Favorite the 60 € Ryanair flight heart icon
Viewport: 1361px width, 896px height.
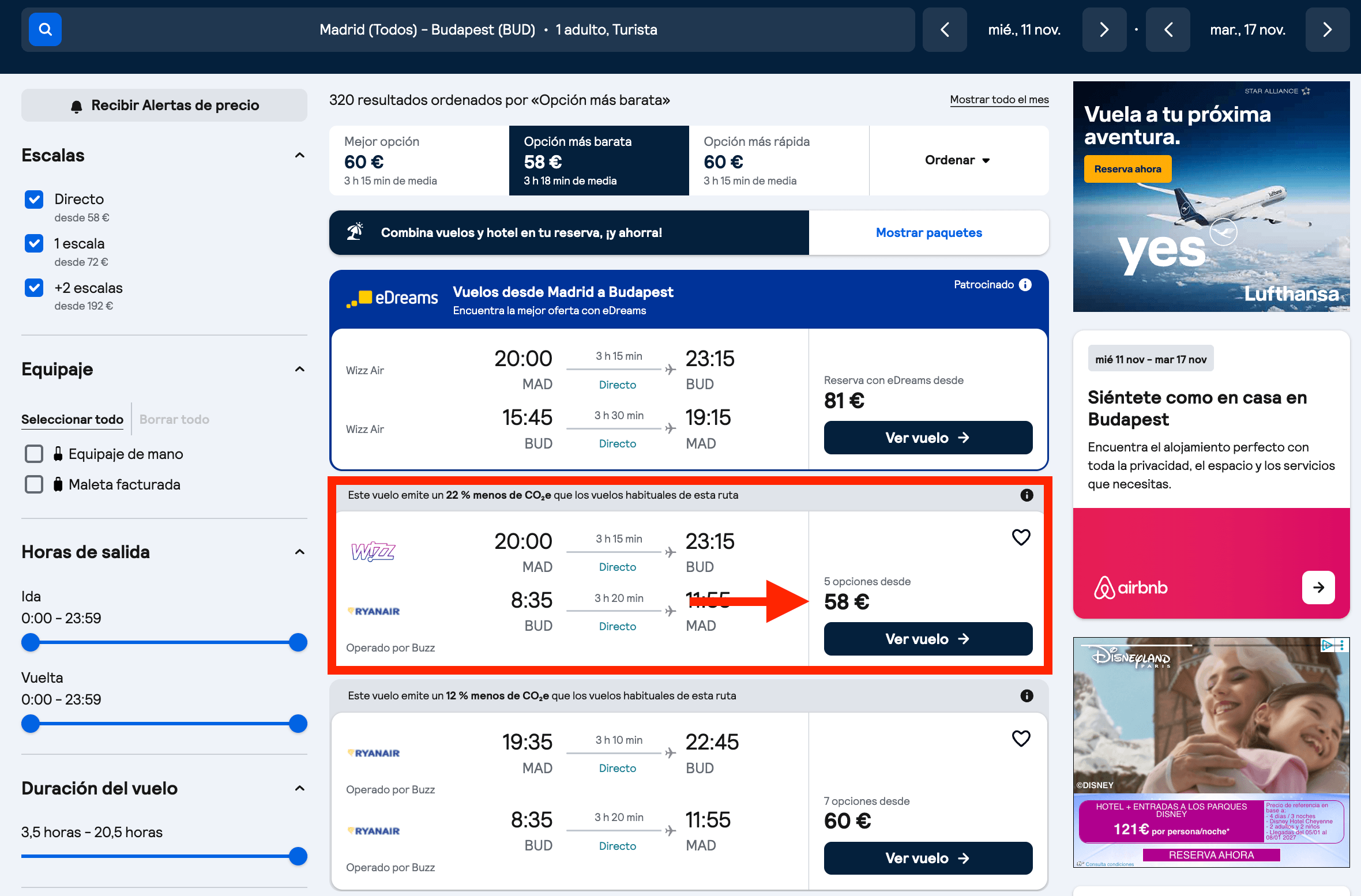pos(1021,739)
